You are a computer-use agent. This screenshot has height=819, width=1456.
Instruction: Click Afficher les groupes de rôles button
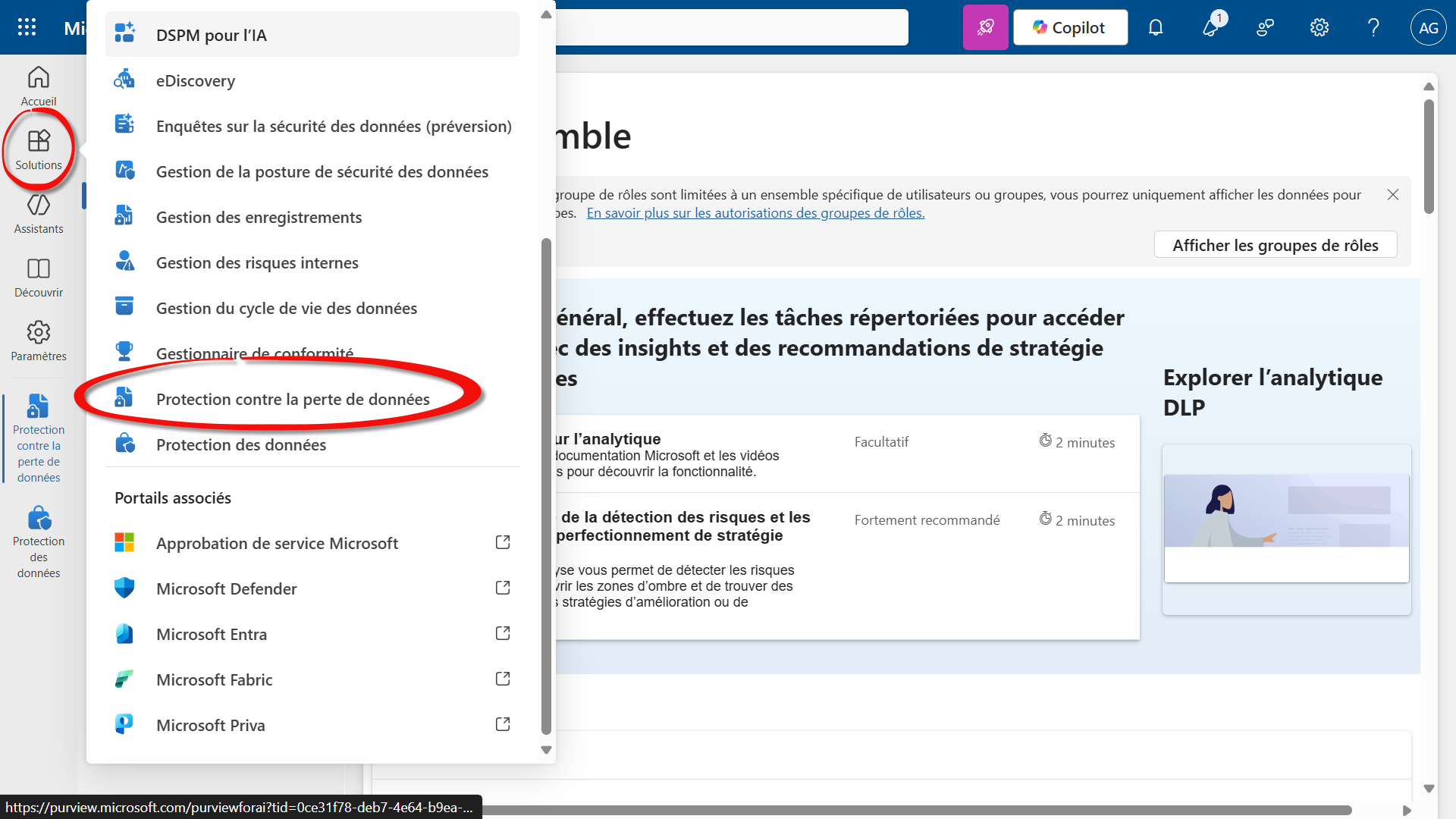click(x=1275, y=245)
